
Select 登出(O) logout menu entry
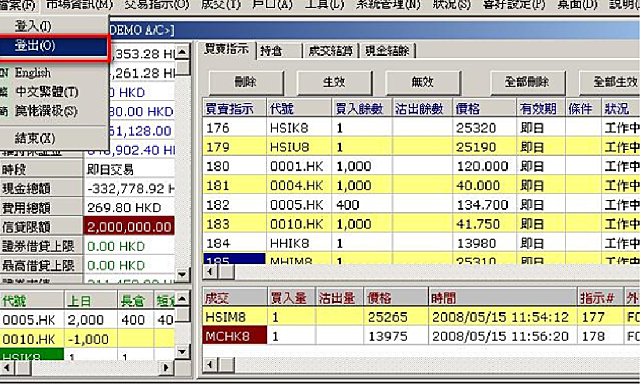[54, 45]
